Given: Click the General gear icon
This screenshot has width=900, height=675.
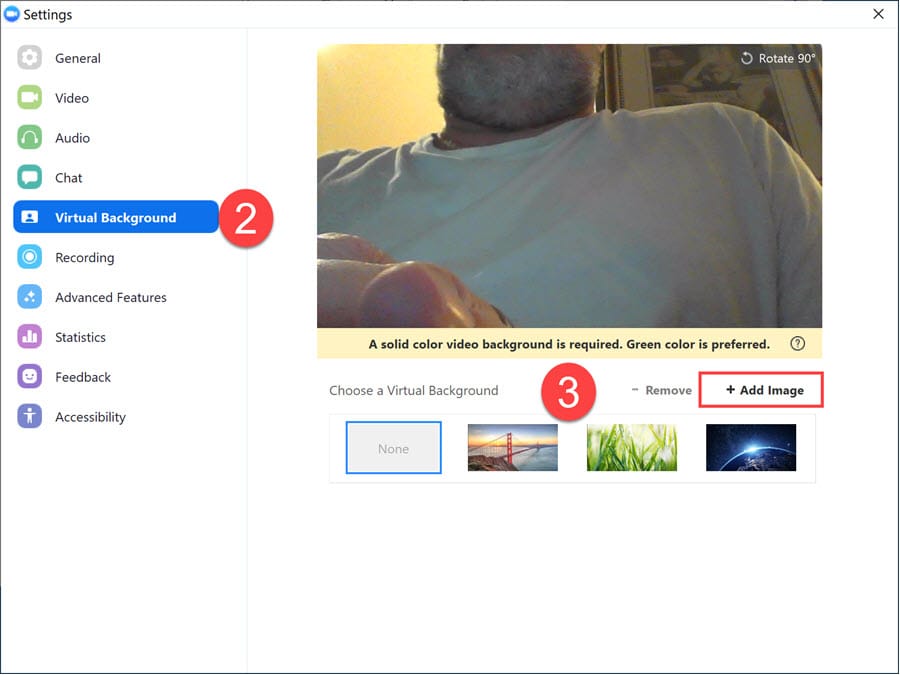Looking at the screenshot, I should coord(30,58).
